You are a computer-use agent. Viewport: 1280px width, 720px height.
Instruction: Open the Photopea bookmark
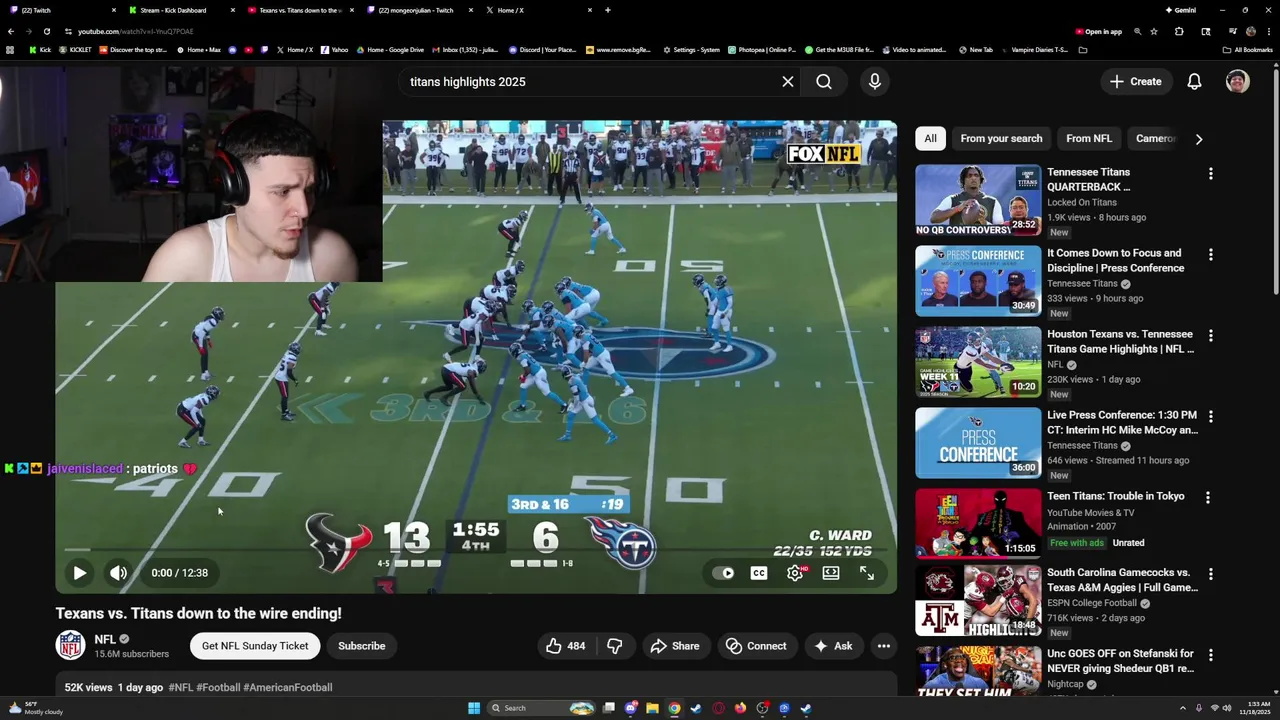pyautogui.click(x=762, y=50)
